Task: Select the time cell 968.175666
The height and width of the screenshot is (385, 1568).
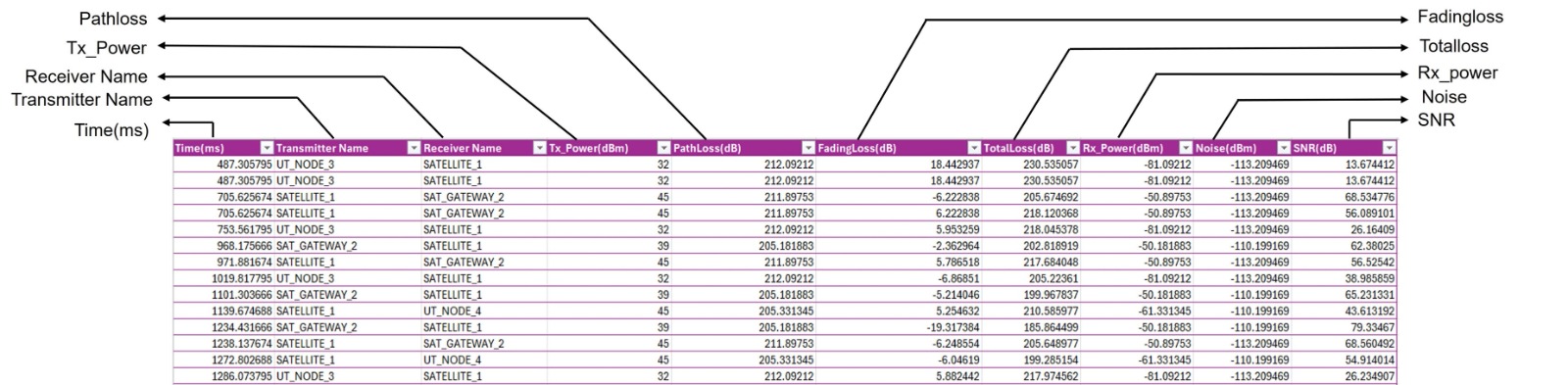Action: 245,246
